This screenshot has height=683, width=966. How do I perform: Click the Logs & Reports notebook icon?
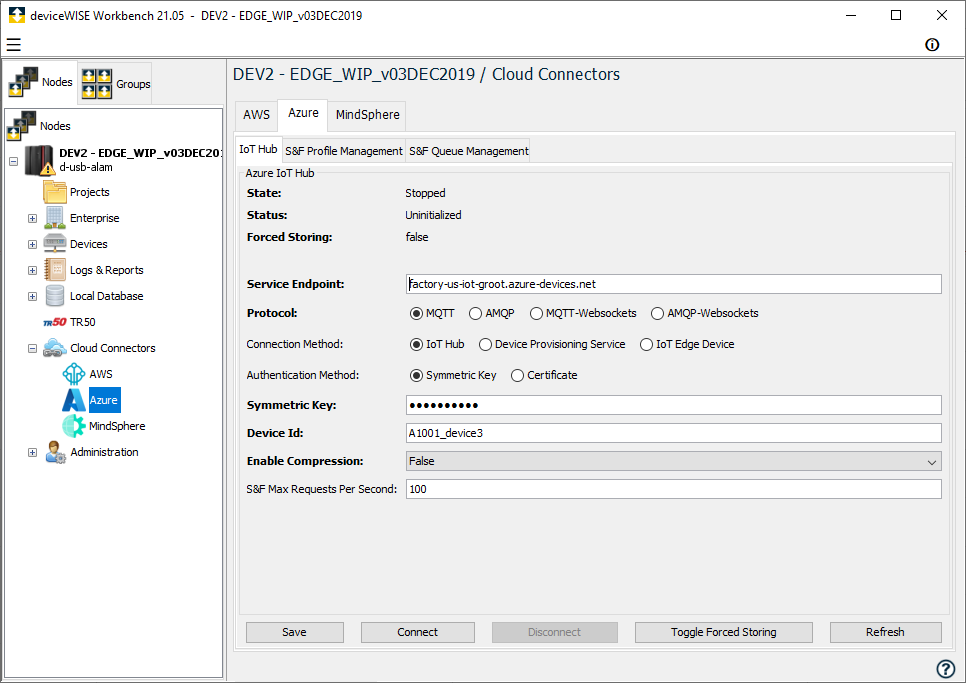pos(55,270)
